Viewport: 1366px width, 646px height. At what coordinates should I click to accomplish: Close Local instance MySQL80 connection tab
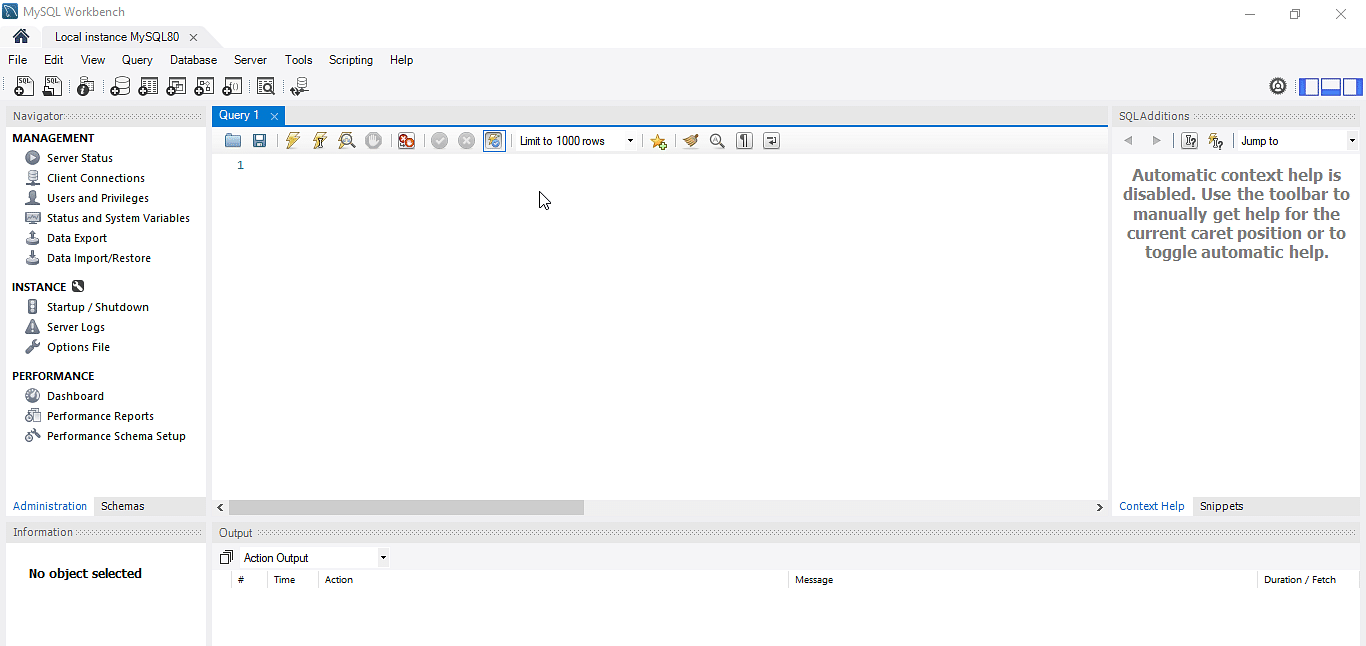(x=193, y=37)
